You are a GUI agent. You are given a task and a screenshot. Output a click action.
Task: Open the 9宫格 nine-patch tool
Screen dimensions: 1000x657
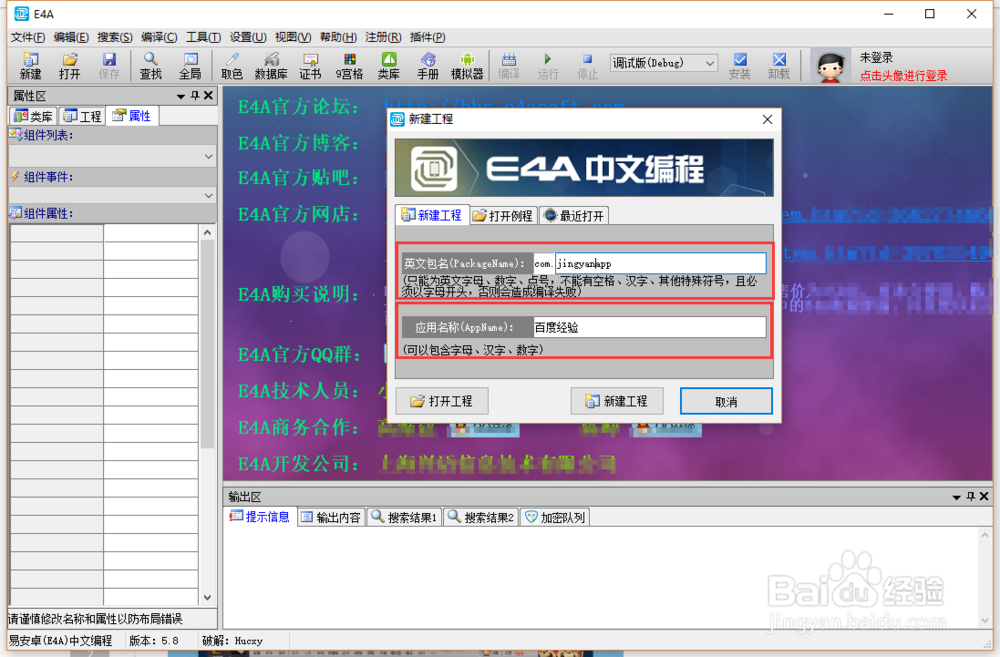[x=349, y=64]
